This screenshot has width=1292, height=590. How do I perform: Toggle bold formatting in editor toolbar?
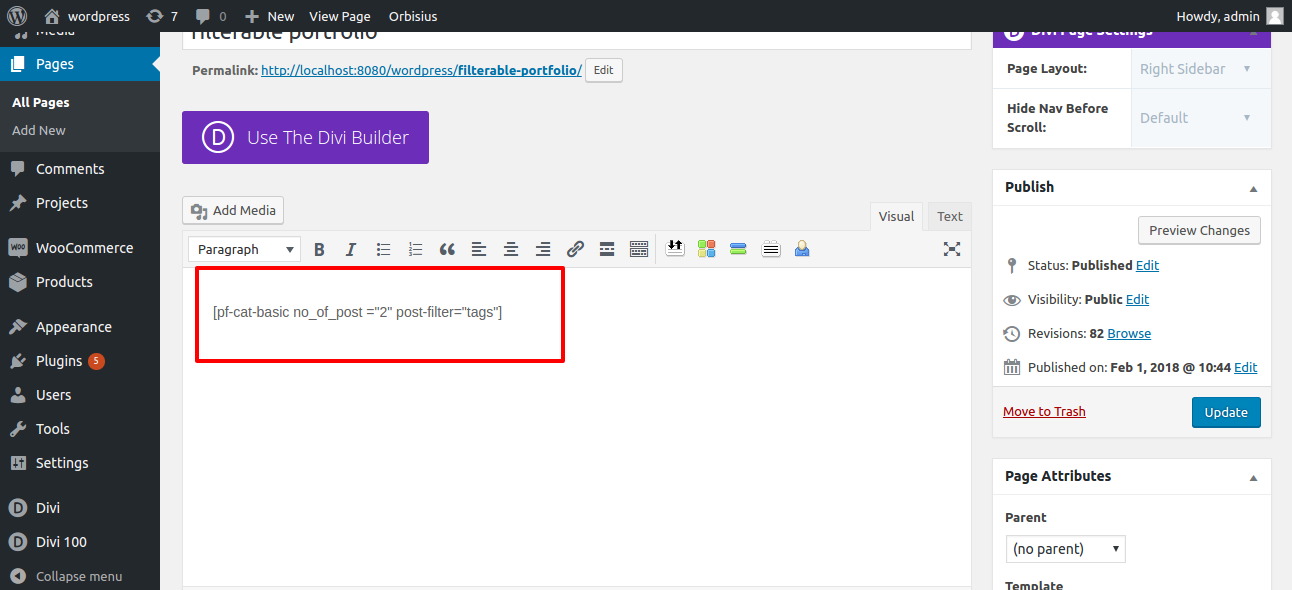pos(319,250)
